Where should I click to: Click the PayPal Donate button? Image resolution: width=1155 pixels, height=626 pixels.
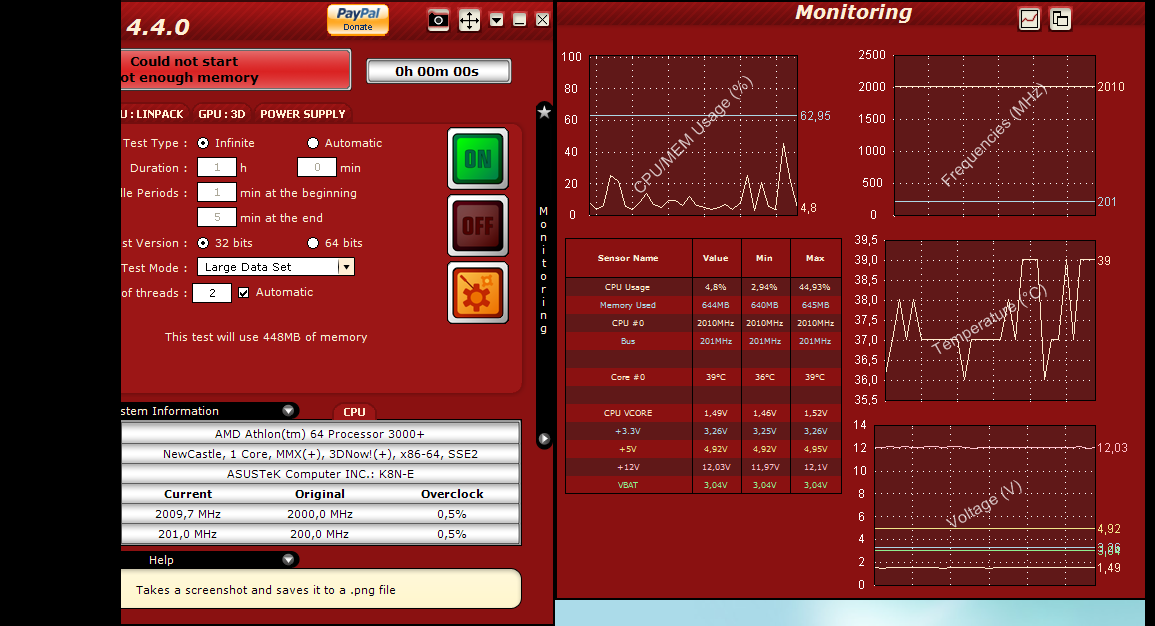pyautogui.click(x=358, y=19)
